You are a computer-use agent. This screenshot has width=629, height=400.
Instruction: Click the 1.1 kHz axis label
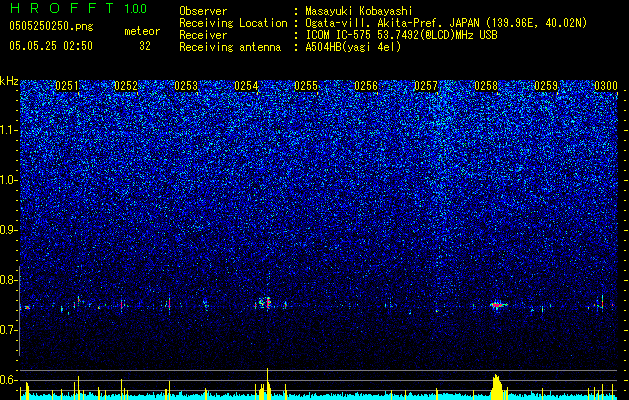pos(9,130)
